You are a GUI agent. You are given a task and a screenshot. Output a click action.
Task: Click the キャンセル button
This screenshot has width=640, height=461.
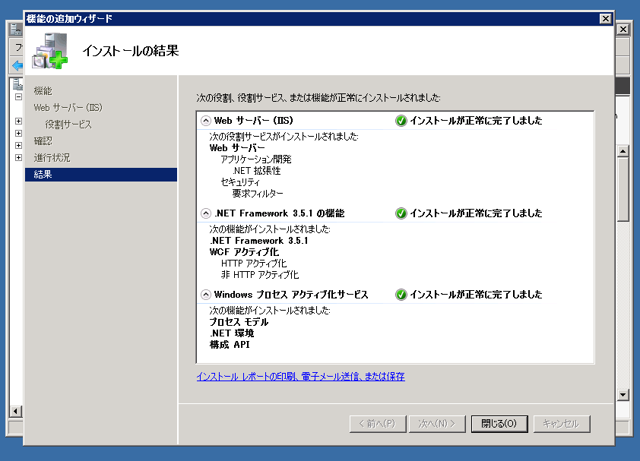(x=561, y=423)
